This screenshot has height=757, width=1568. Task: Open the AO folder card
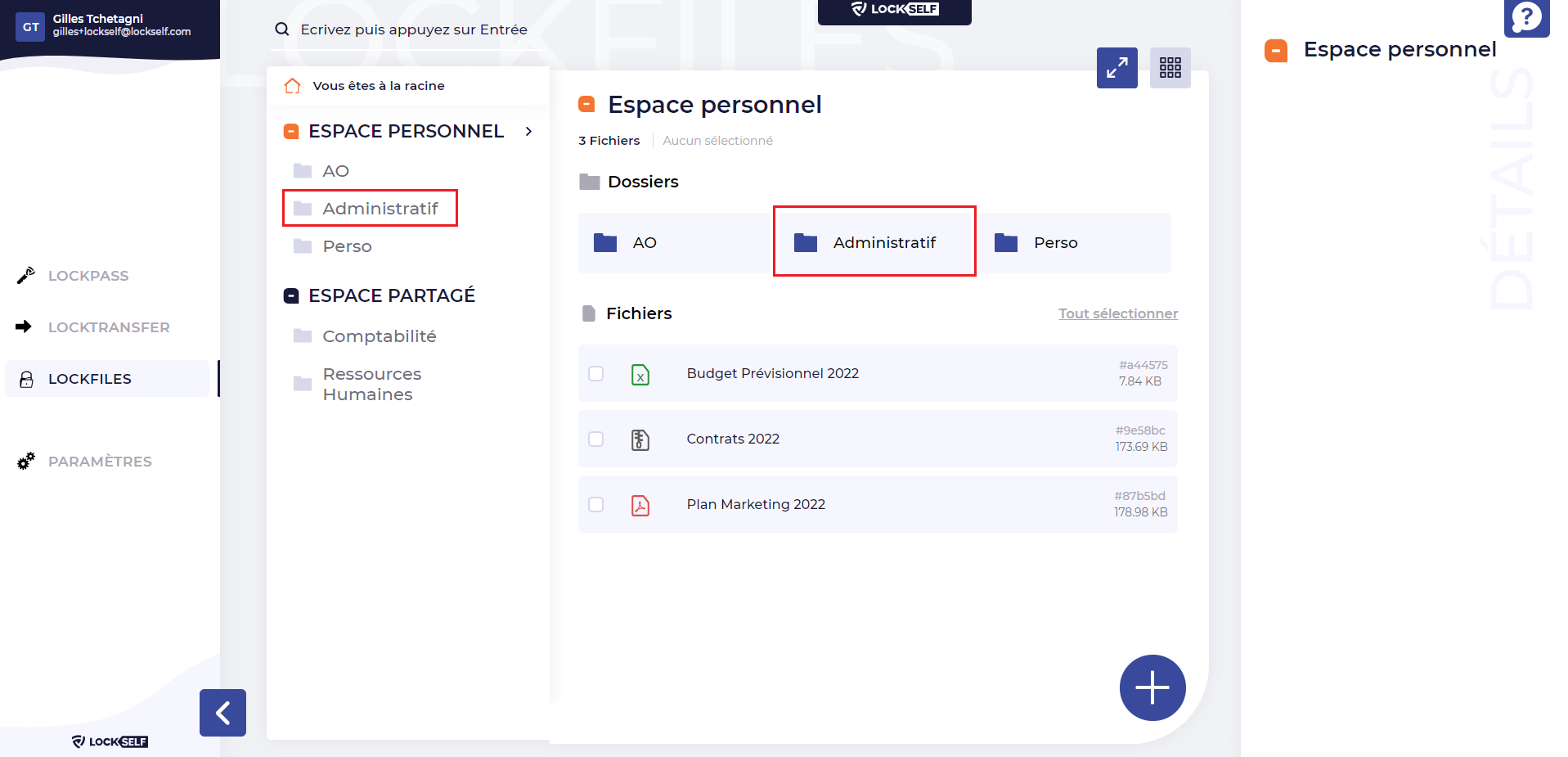click(x=674, y=243)
